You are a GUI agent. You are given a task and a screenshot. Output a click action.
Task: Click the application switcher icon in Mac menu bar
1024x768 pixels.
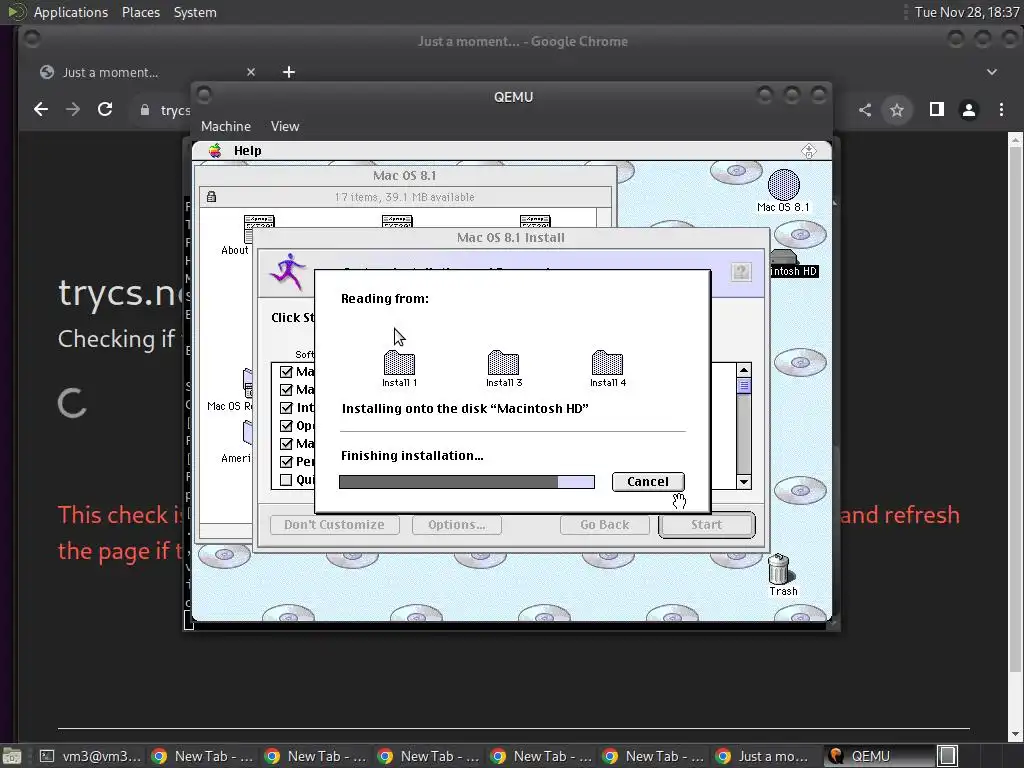[808, 151]
